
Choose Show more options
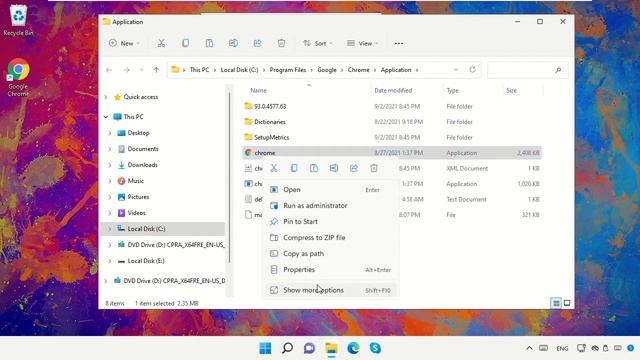tap(331, 290)
